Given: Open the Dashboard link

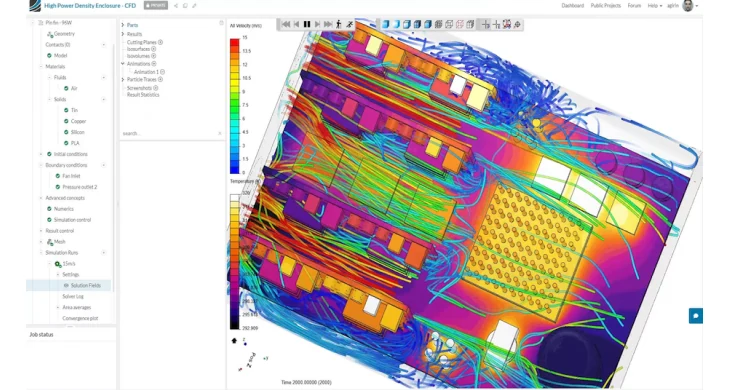Looking at the screenshot, I should point(573,6).
